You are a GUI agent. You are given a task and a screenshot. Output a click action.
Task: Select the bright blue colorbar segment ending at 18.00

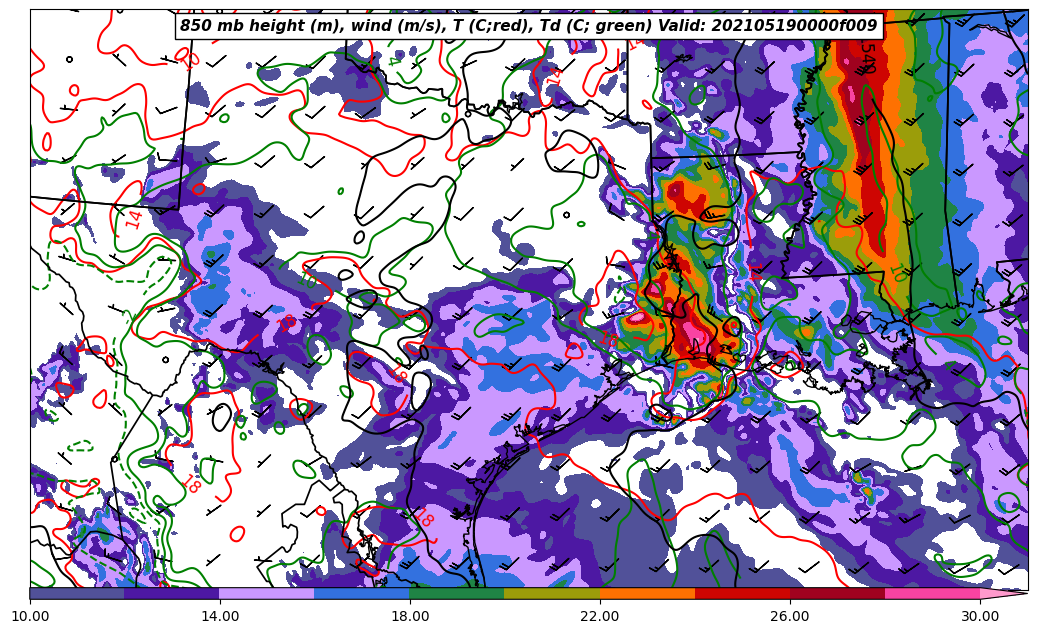[362, 593]
